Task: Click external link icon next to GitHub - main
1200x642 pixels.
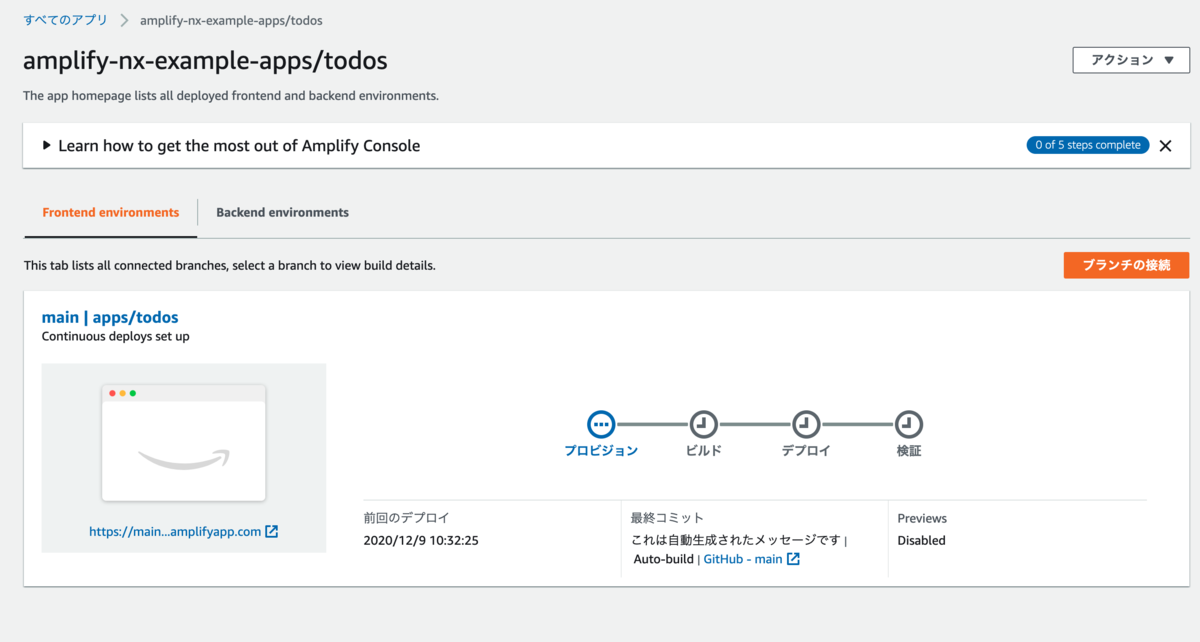Action: coord(793,559)
